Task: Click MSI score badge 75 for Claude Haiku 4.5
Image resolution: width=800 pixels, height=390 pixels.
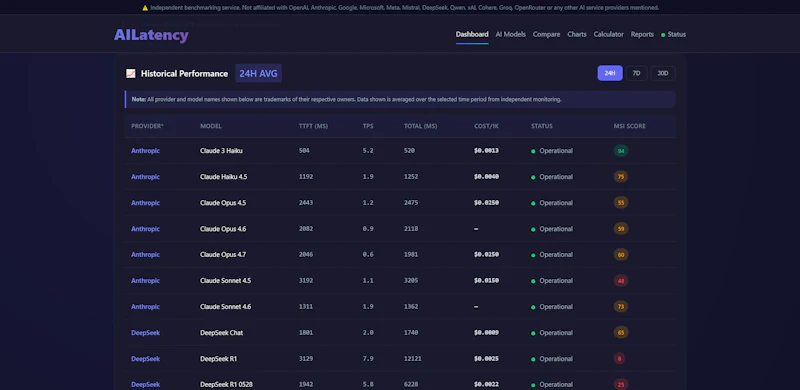Action: tap(621, 177)
